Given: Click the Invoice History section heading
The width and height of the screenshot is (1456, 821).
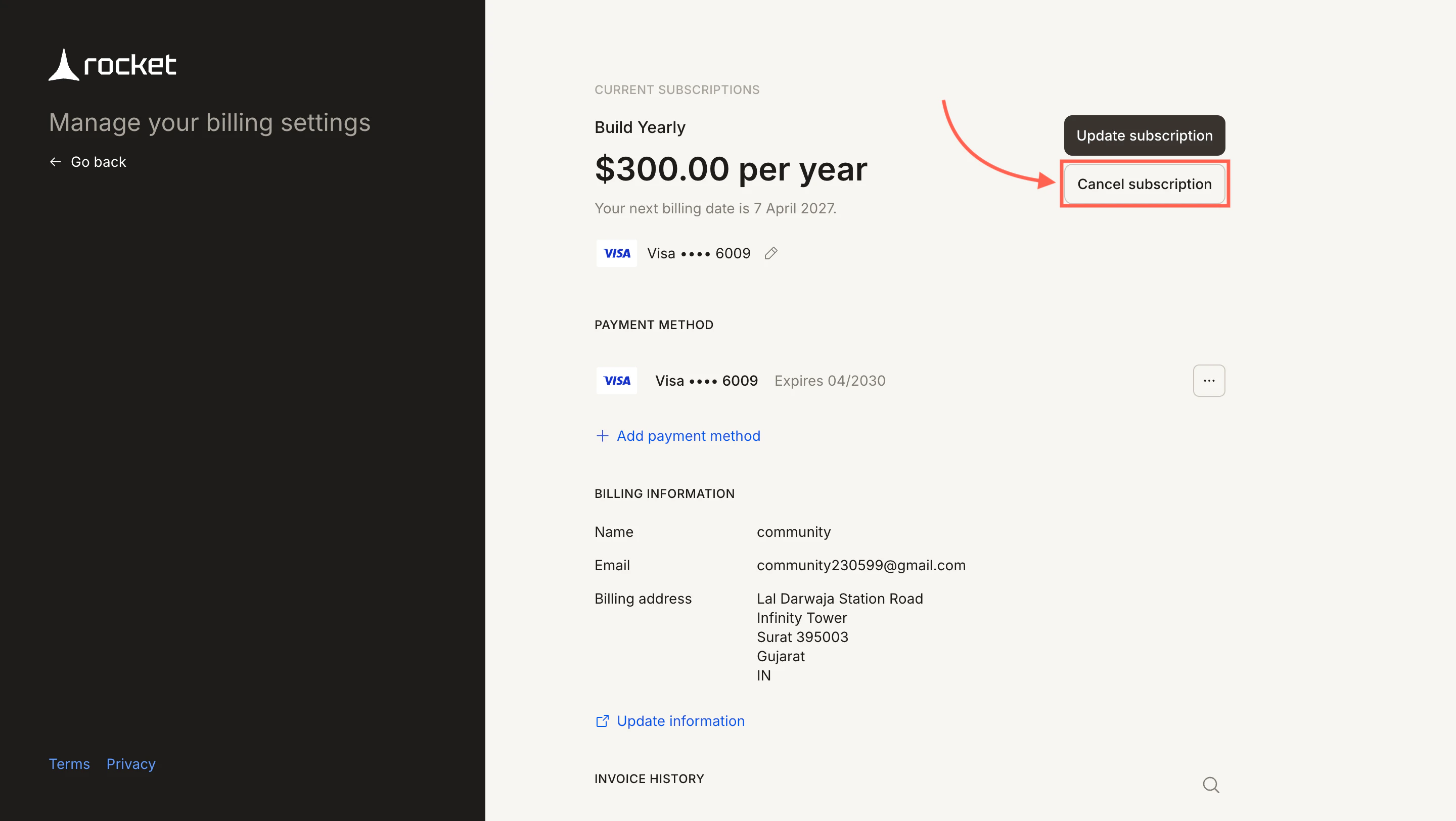Looking at the screenshot, I should [649, 779].
